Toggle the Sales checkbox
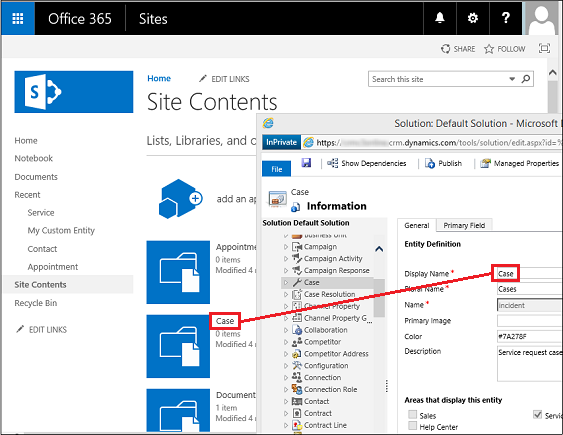The image size is (563, 435). (x=413, y=415)
